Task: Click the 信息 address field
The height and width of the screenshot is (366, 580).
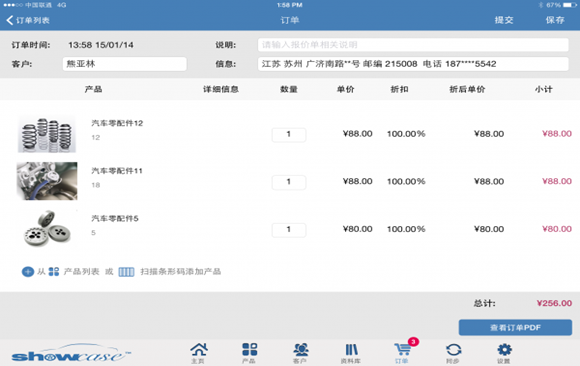Action: pyautogui.click(x=413, y=64)
